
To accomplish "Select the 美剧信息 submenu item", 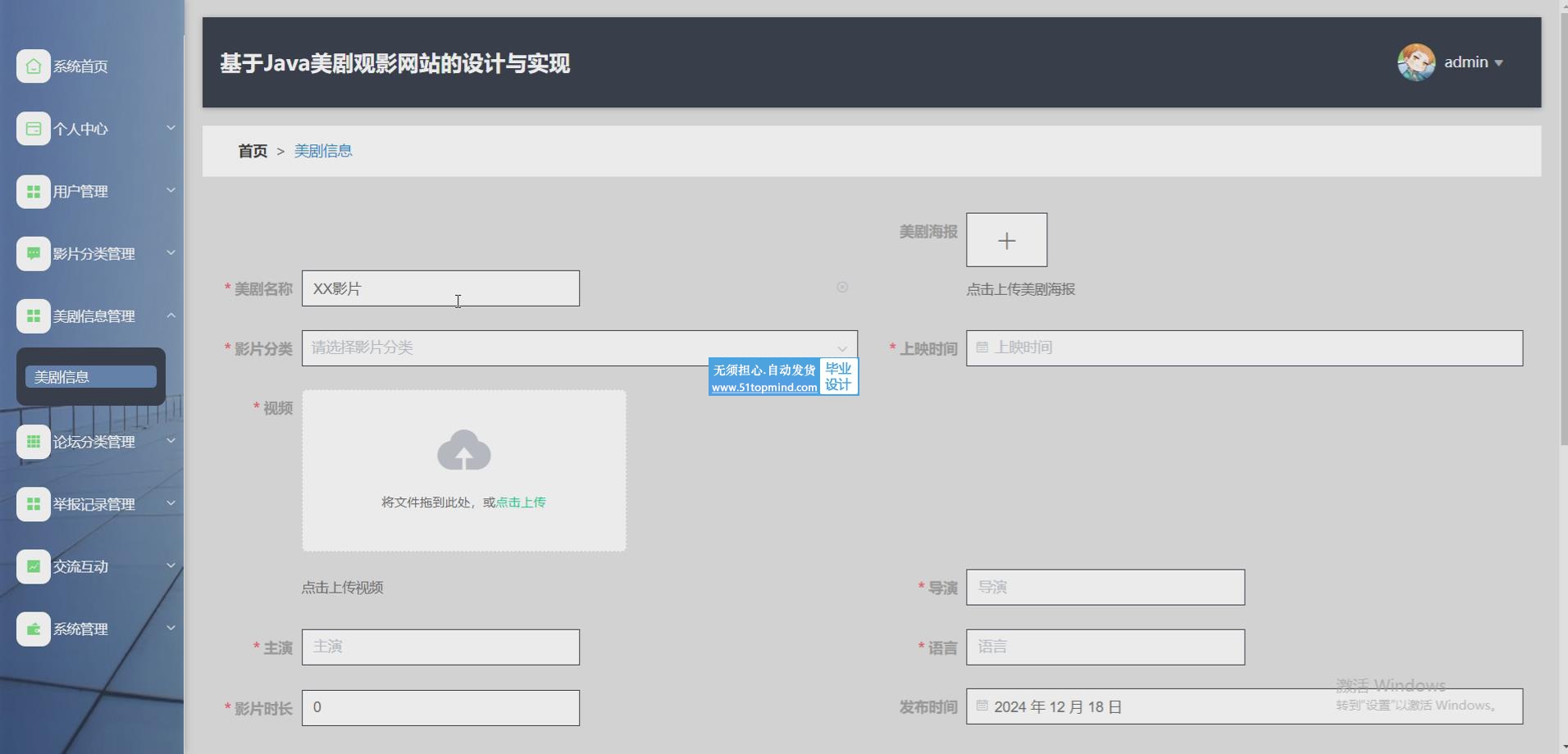I will [x=90, y=377].
